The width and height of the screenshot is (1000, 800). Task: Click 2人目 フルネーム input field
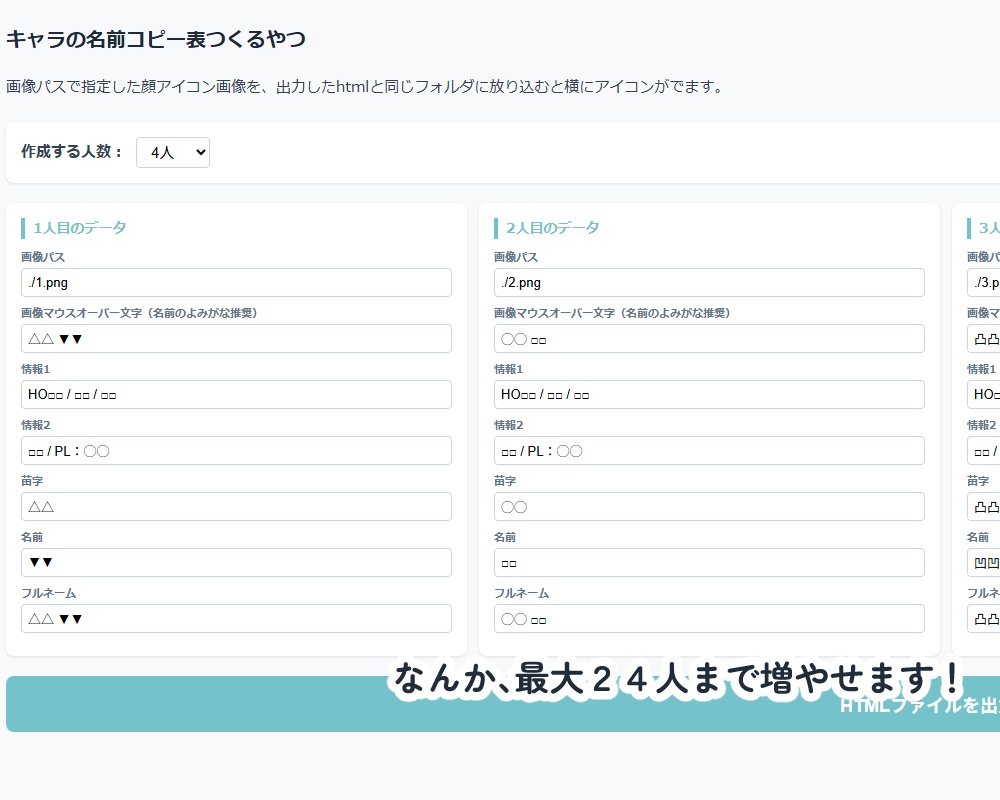point(709,619)
